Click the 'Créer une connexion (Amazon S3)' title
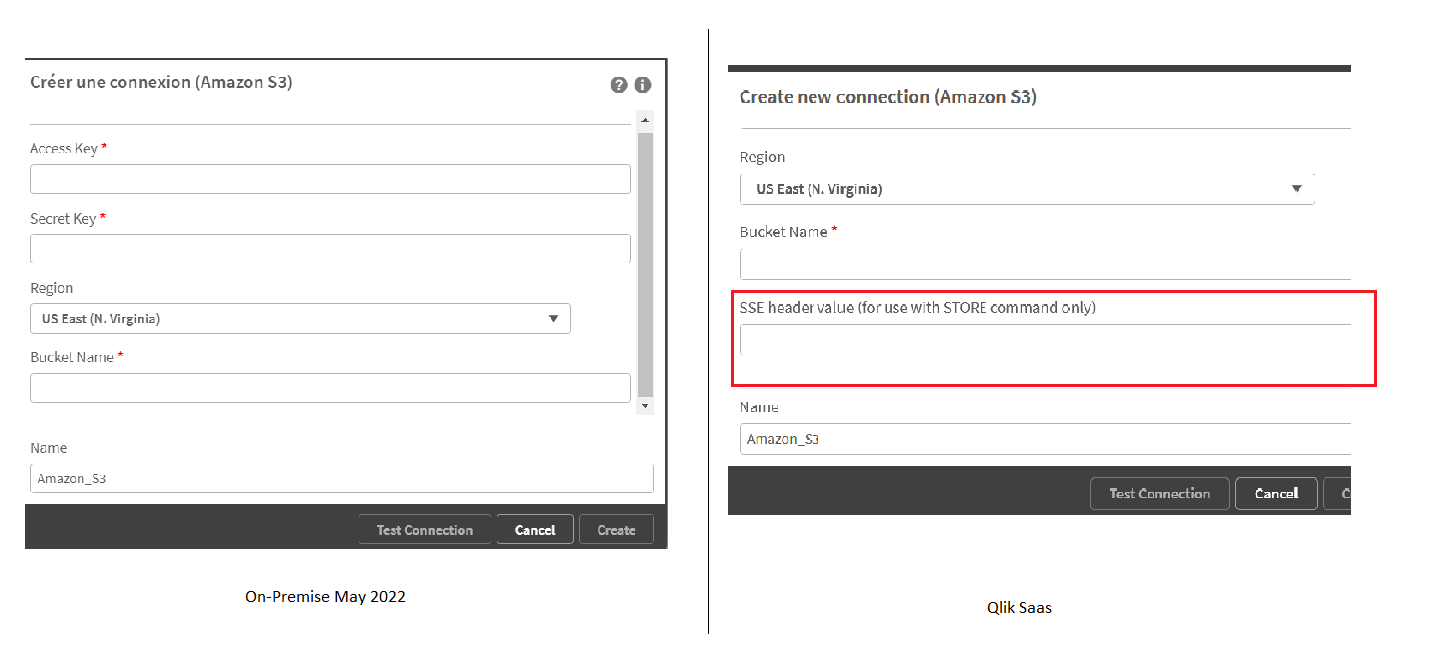 (161, 82)
